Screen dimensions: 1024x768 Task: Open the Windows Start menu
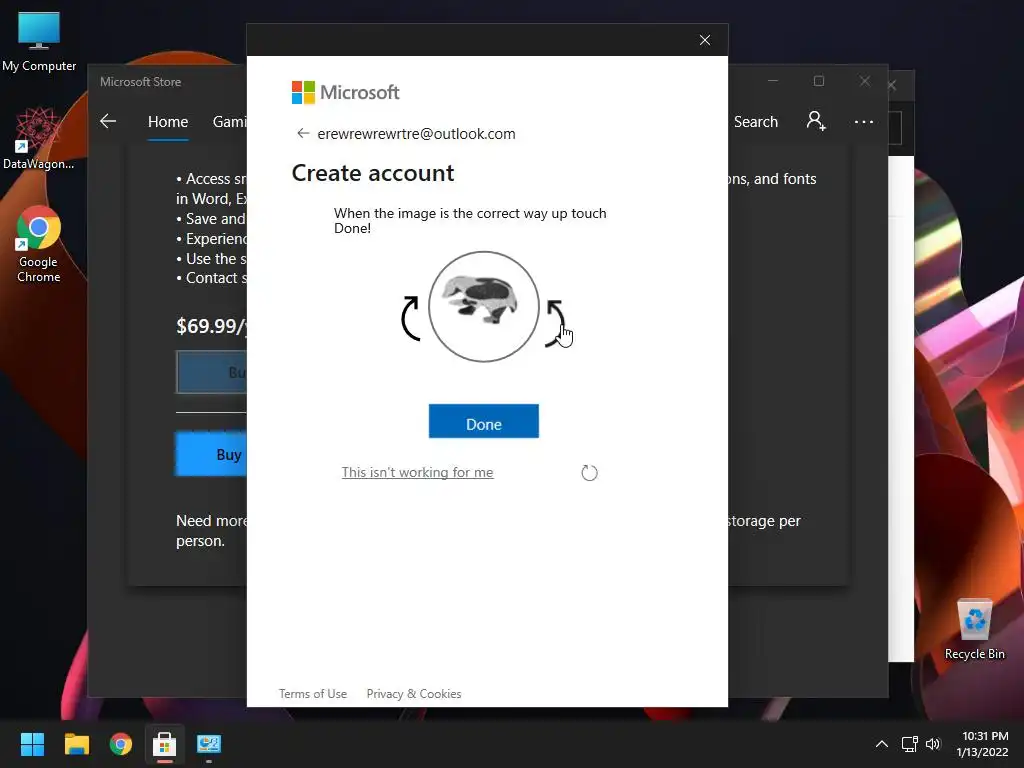click(32, 744)
